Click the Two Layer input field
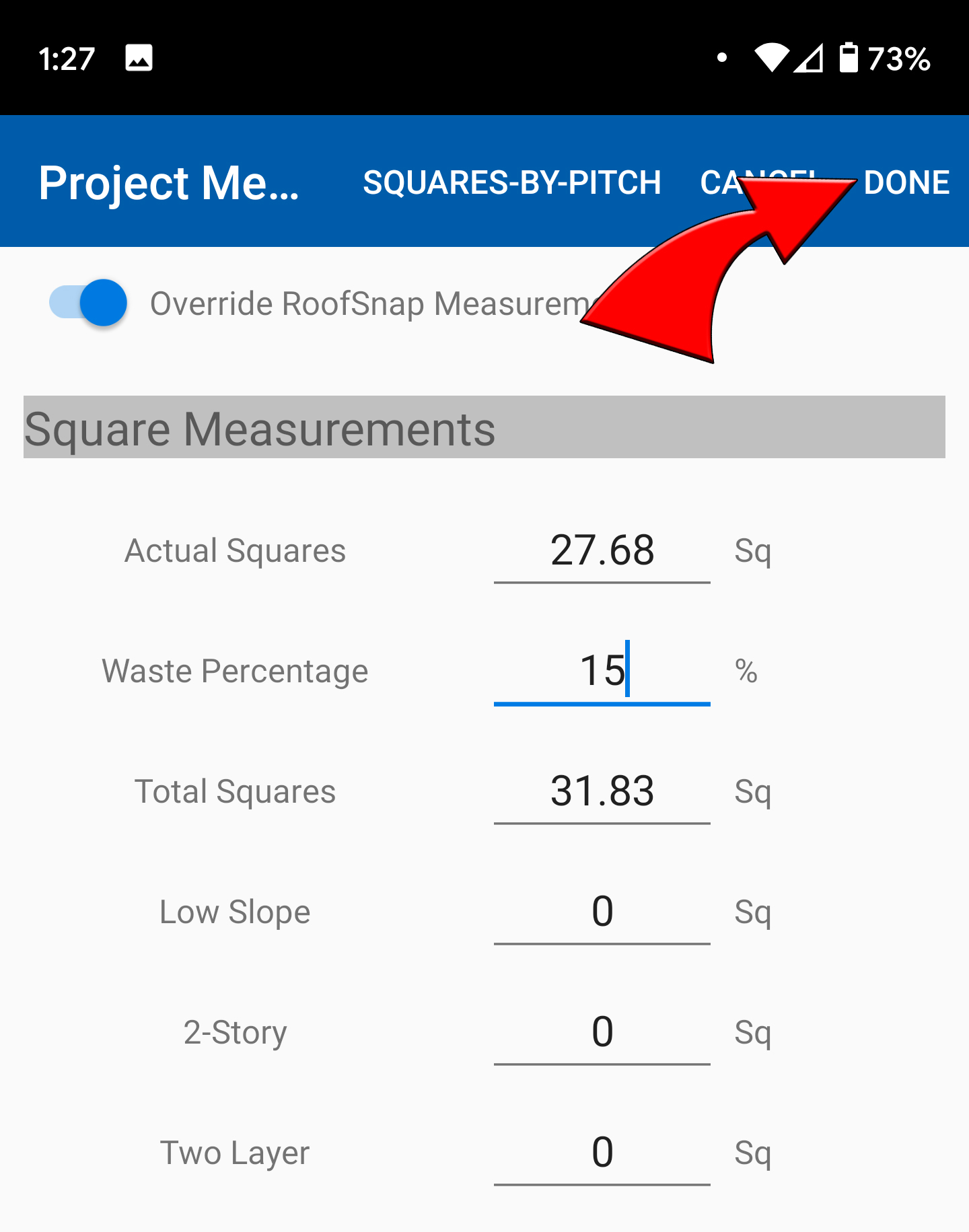Screen dimensions: 969x1232 [602, 1153]
